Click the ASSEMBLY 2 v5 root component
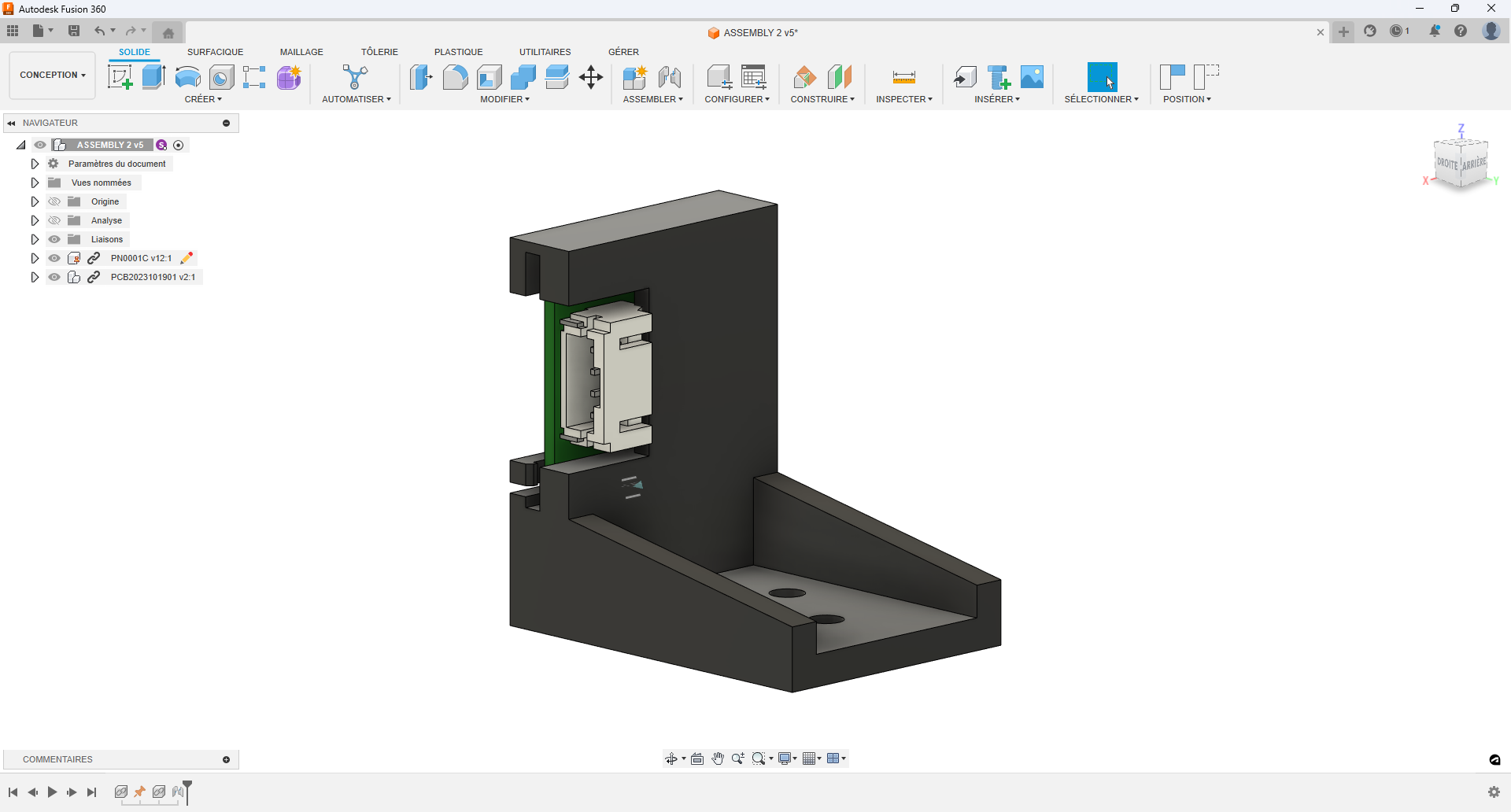 click(109, 145)
